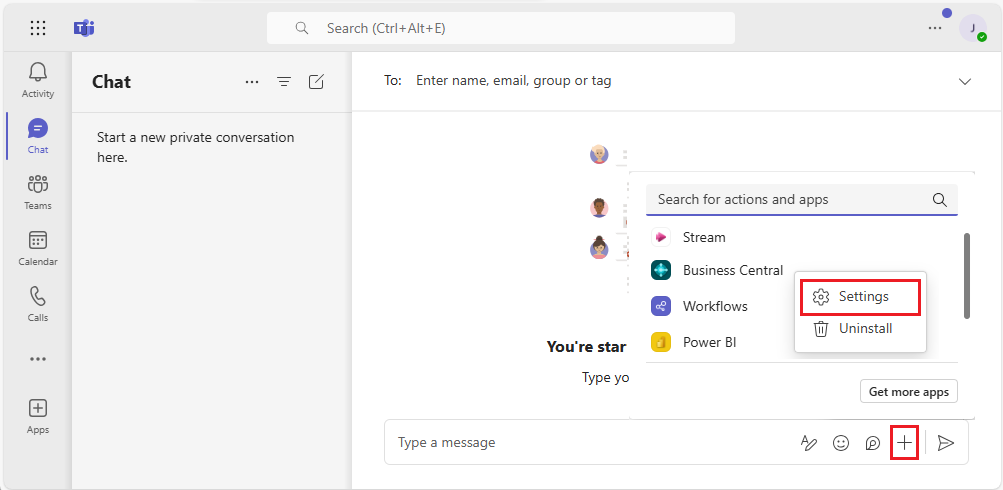Image resolution: width=1003 pixels, height=490 pixels.
Task: Click the plus actions and apps button
Action: click(x=904, y=442)
